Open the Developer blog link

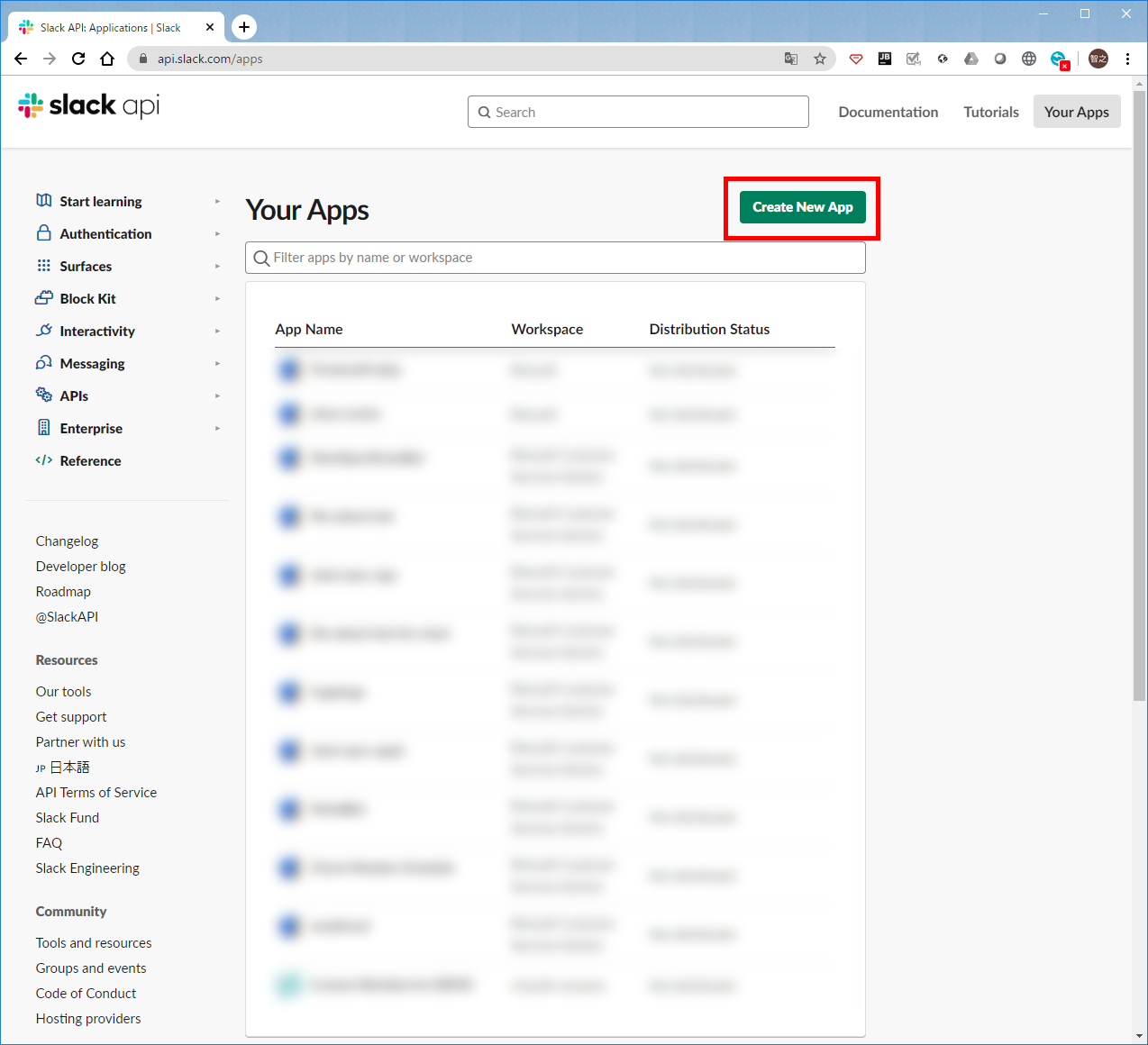[80, 567]
